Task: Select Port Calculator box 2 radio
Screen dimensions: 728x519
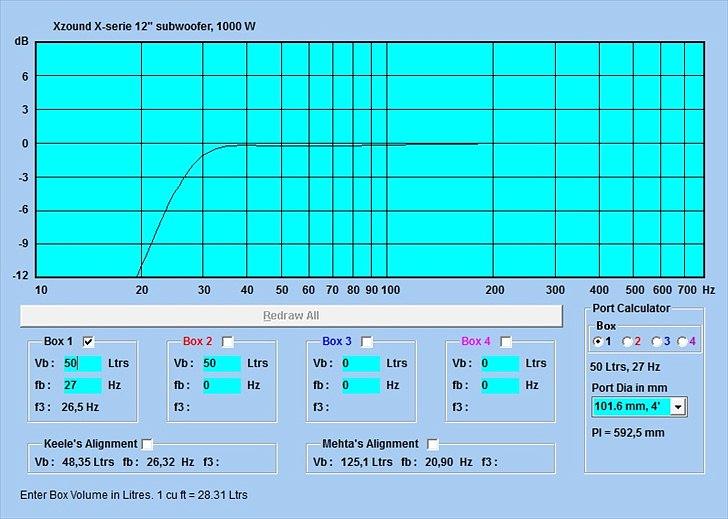Action: click(627, 342)
